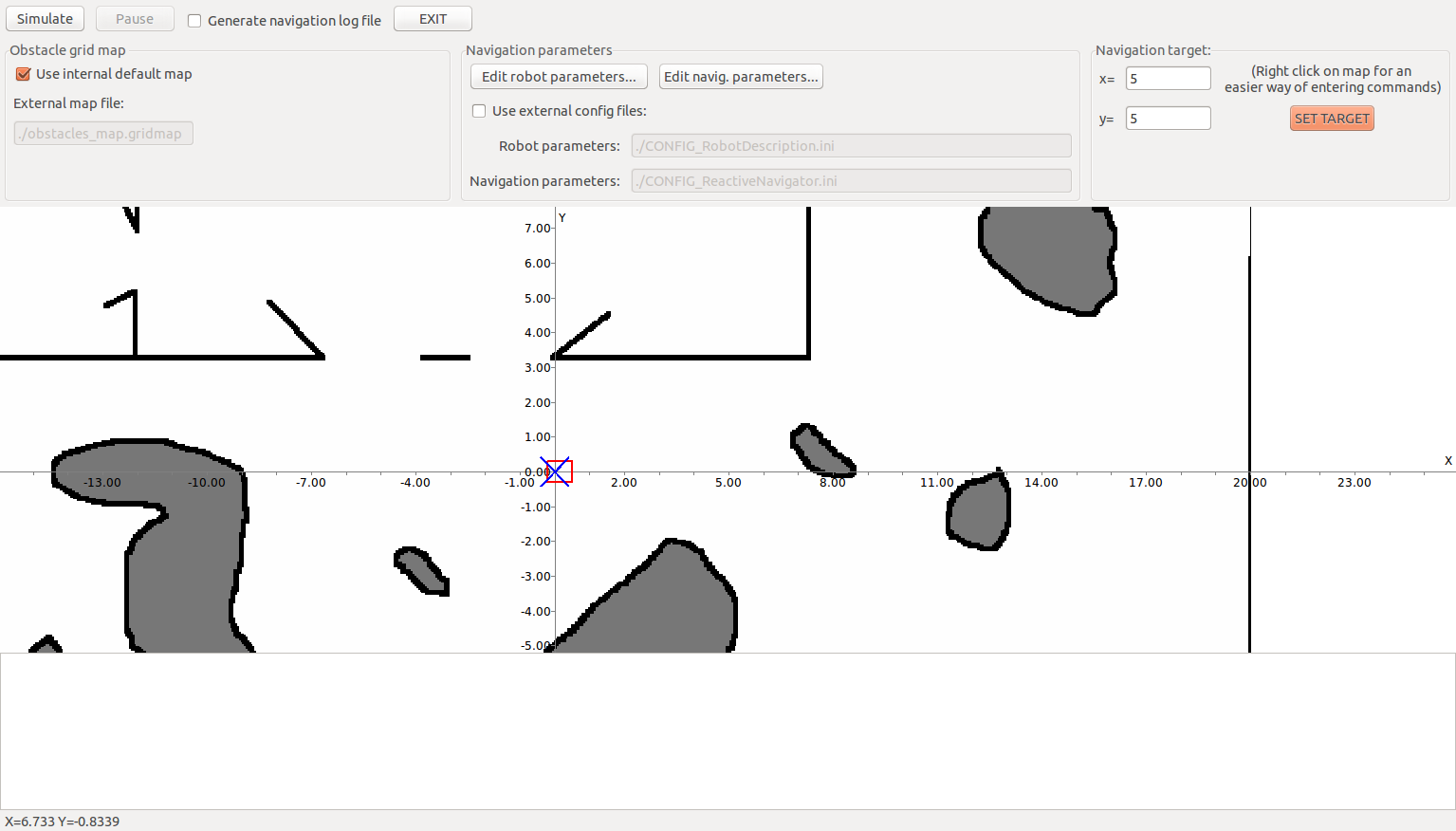Click the target x coordinate field
Viewport: 1456px width, 831px height.
pyautogui.click(x=1168, y=79)
